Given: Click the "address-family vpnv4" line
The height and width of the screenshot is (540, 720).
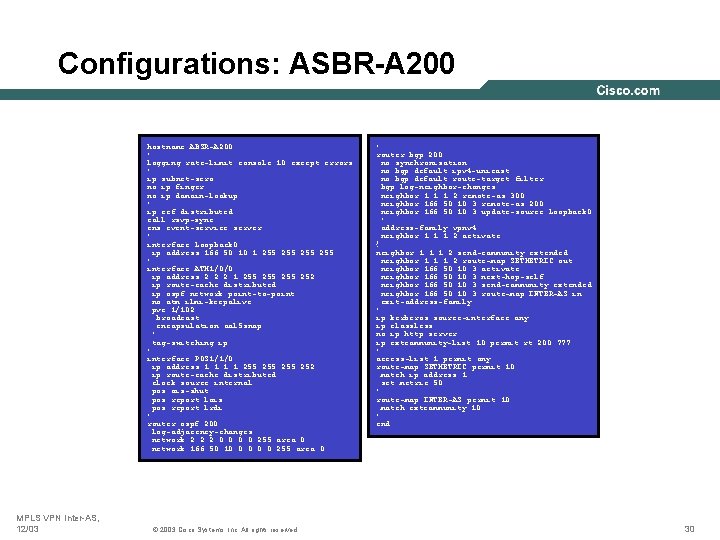Looking at the screenshot, I should tap(428, 228).
